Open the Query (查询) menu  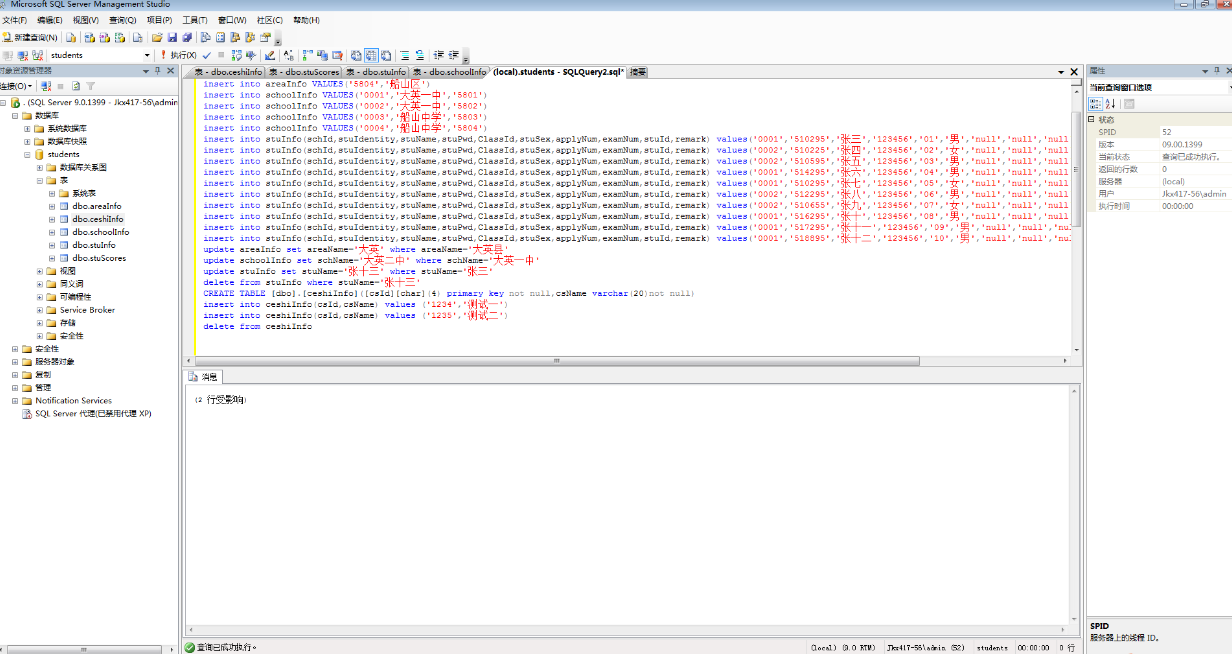123,20
